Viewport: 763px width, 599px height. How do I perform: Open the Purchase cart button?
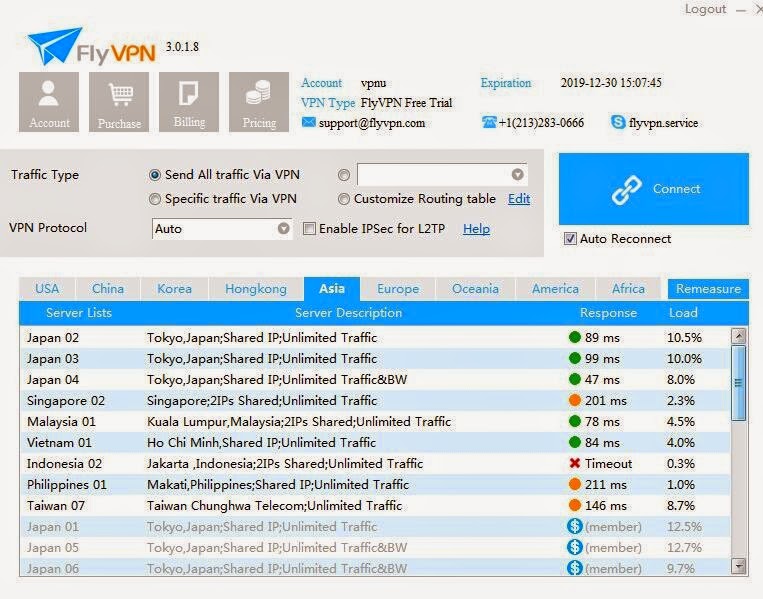coord(119,102)
